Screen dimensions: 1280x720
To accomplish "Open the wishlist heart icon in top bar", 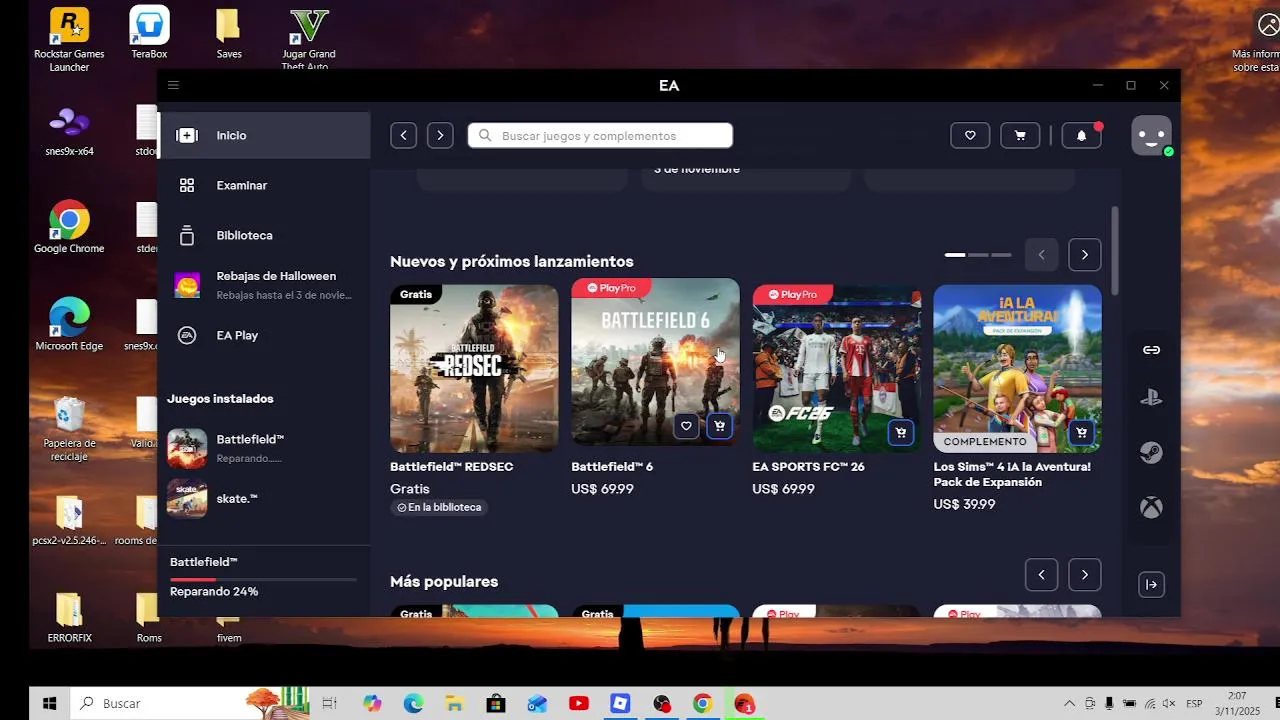I will coord(970,135).
